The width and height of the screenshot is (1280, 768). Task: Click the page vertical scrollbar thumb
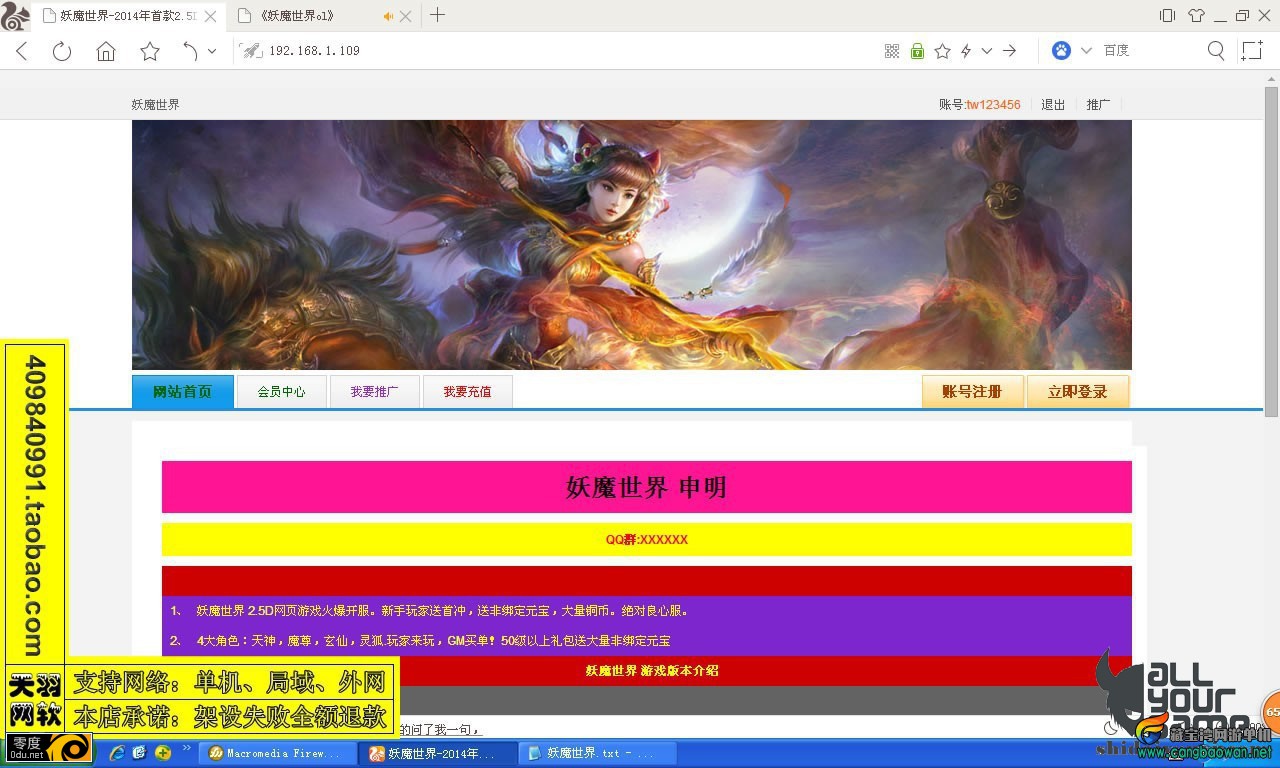pyautogui.click(x=1272, y=250)
